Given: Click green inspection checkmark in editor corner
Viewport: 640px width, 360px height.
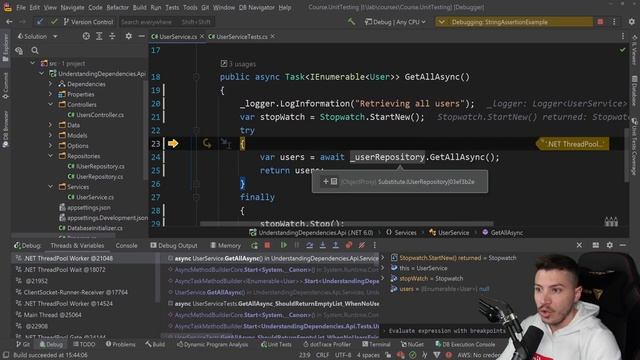Looking at the screenshot, I should (622, 50).
